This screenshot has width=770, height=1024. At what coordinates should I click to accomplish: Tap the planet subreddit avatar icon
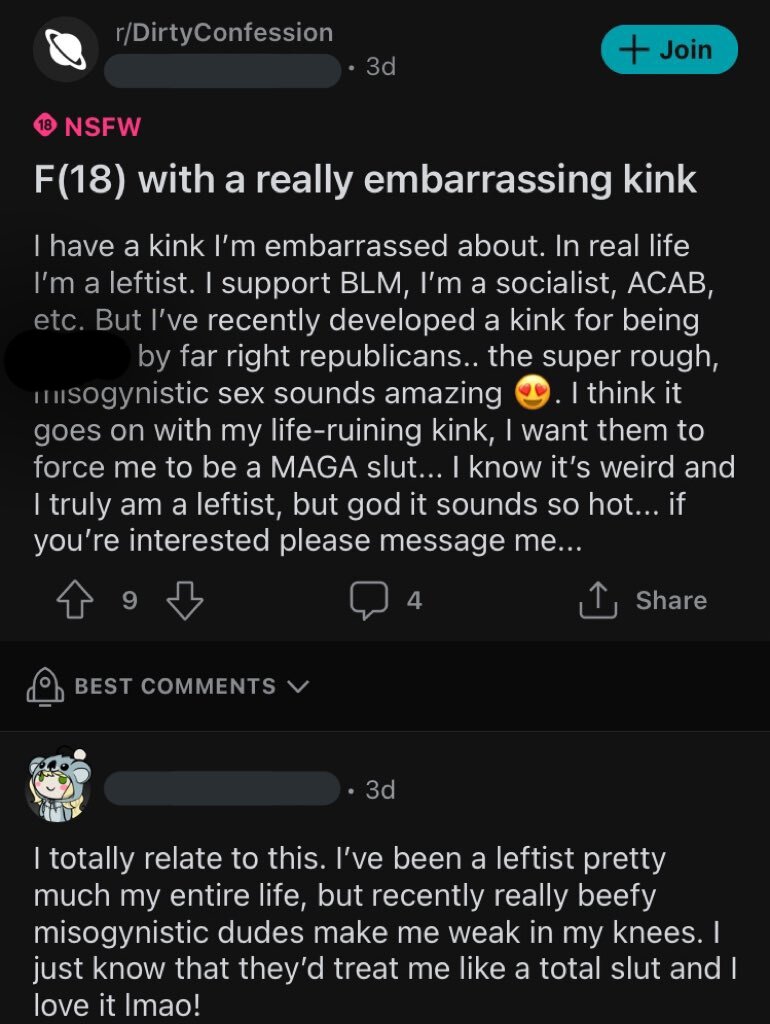pyautogui.click(x=66, y=49)
